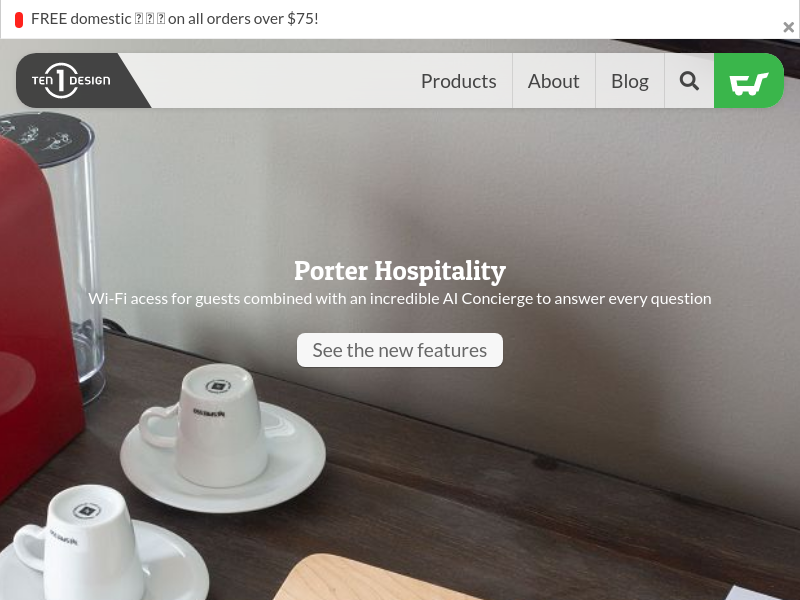The image size is (800, 600).
Task: Click the Porter Hospitality heading
Action: pyautogui.click(x=399, y=270)
